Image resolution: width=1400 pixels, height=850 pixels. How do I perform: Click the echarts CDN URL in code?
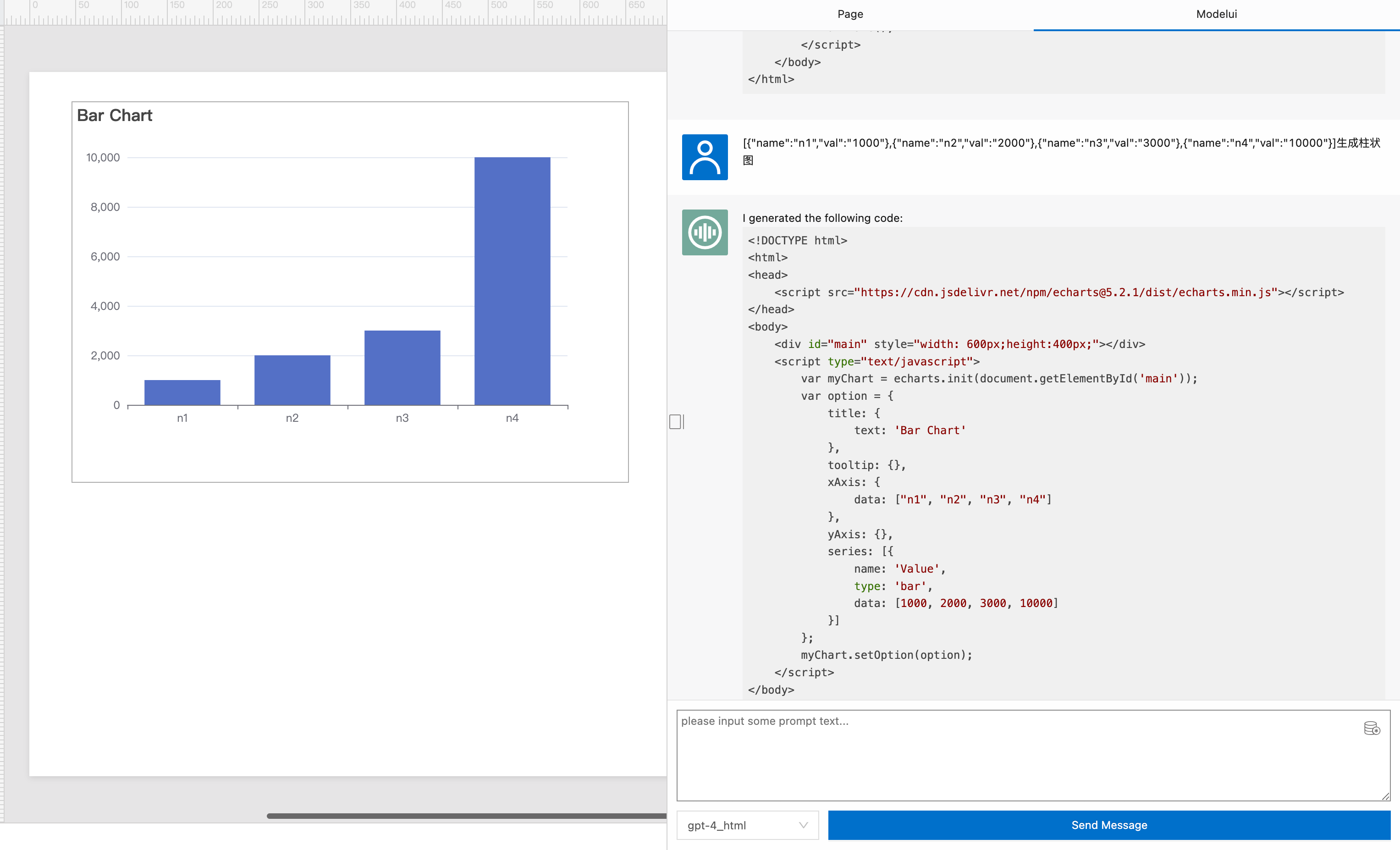1065,292
